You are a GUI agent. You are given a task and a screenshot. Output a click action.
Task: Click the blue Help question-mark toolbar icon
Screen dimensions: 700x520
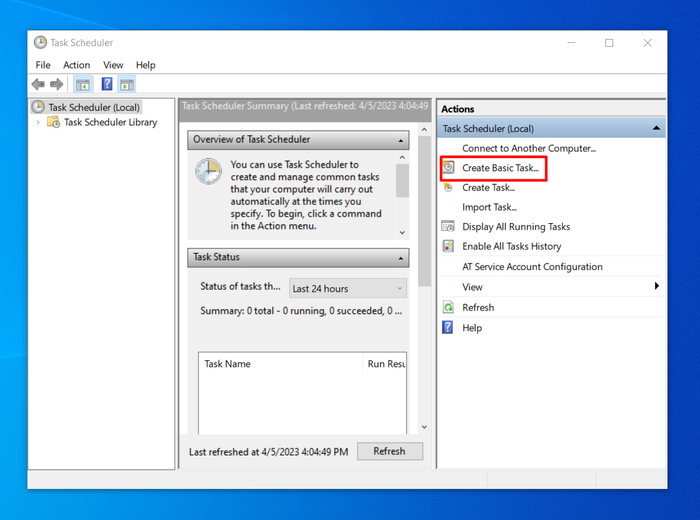coord(107,84)
